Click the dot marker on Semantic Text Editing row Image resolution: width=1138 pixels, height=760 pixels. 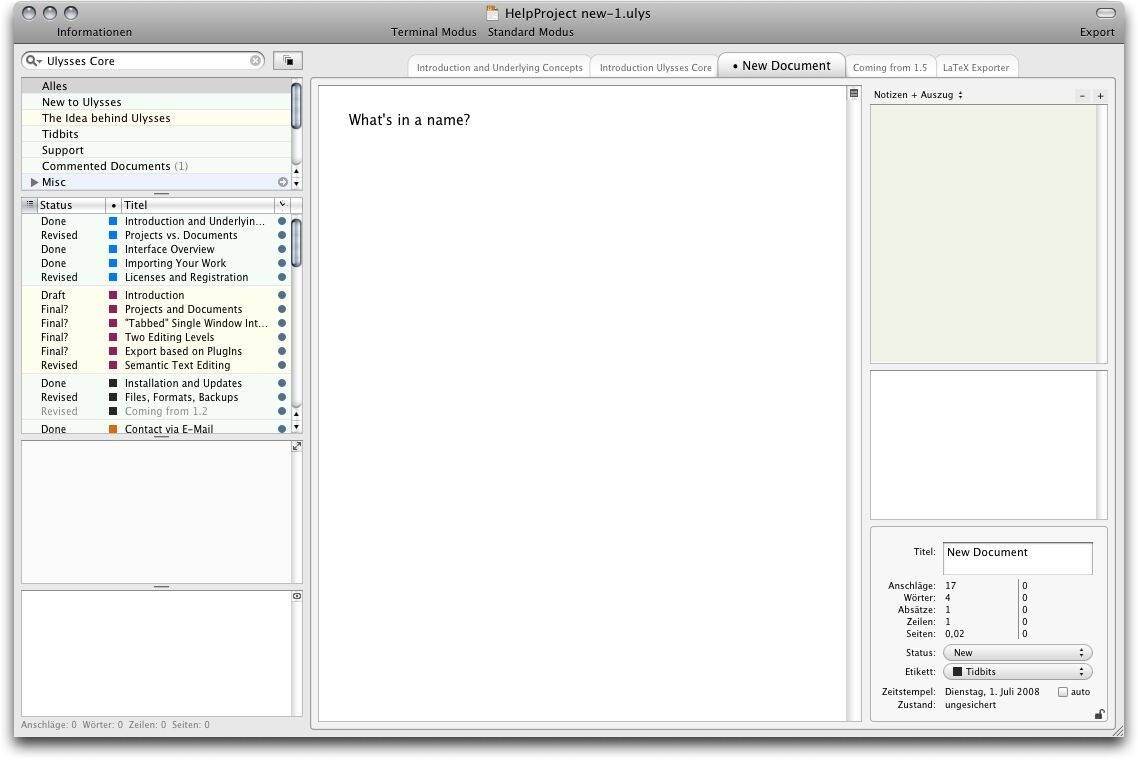click(282, 365)
